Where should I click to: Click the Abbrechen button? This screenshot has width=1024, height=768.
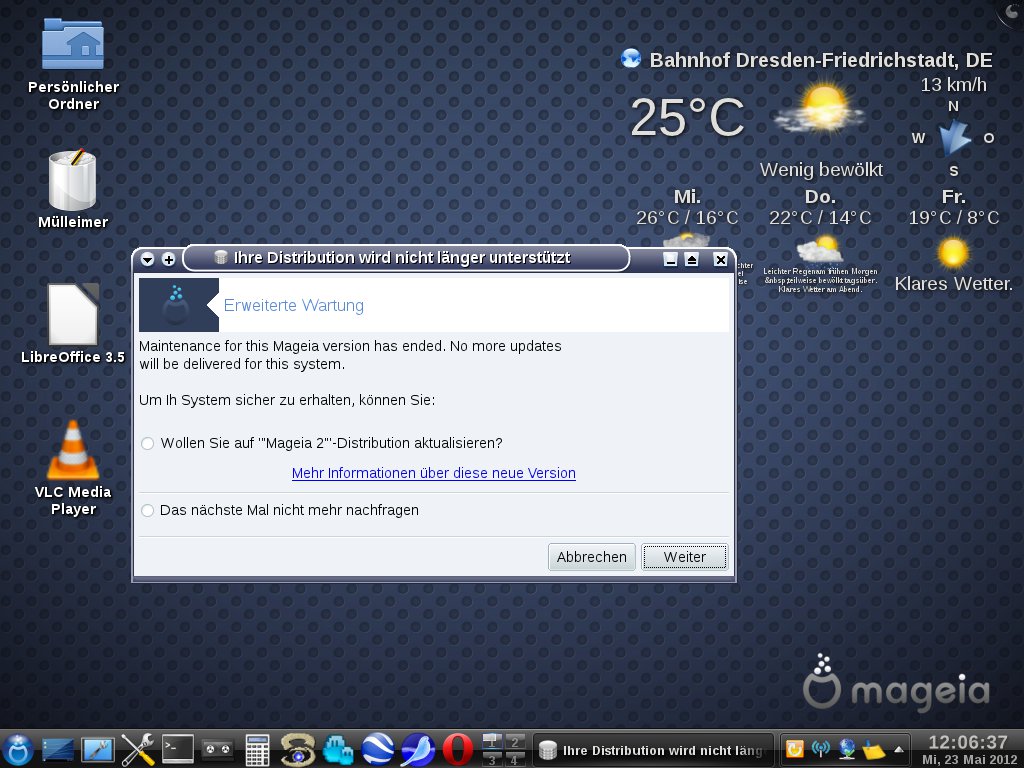[x=592, y=557]
